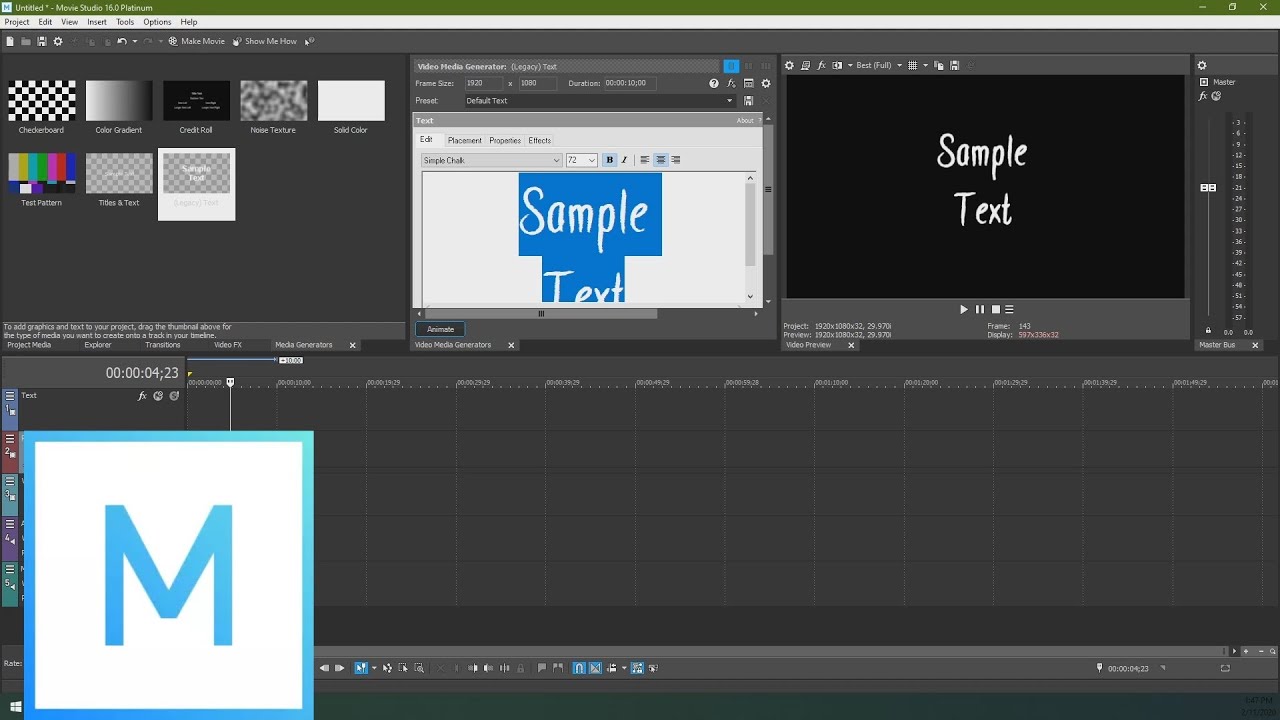Open the View menu
The width and height of the screenshot is (1280, 720).
69,21
